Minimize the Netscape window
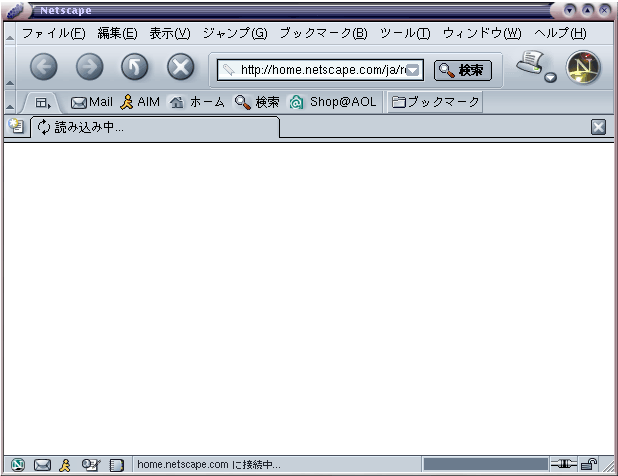Viewport: 618px width, 476px height. pyautogui.click(x=569, y=10)
